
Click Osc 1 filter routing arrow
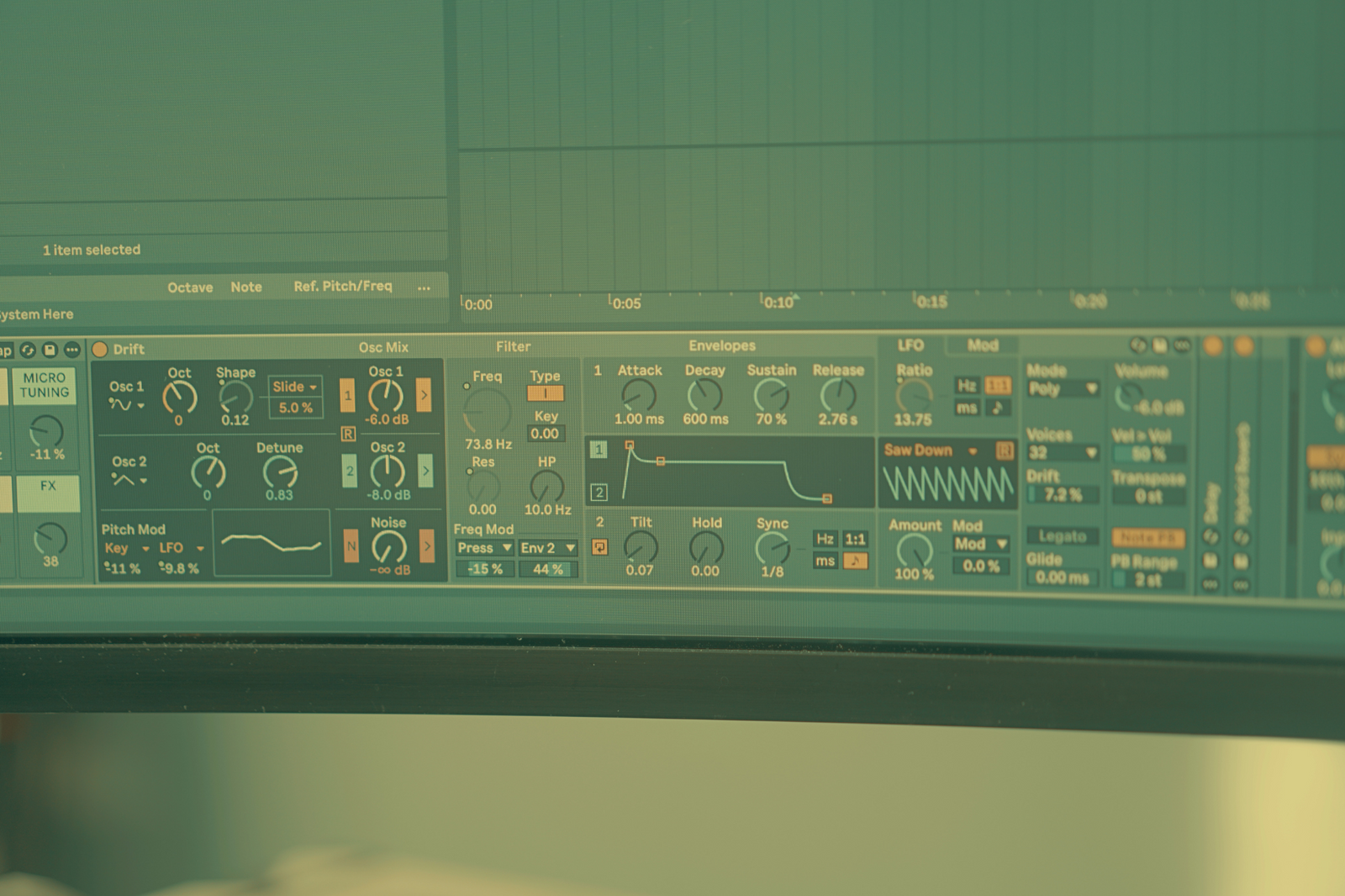coord(424,395)
